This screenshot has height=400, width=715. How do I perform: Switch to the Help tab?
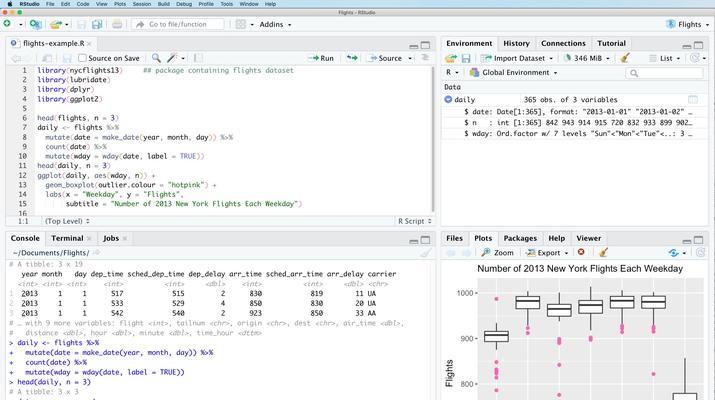[x=556, y=238]
